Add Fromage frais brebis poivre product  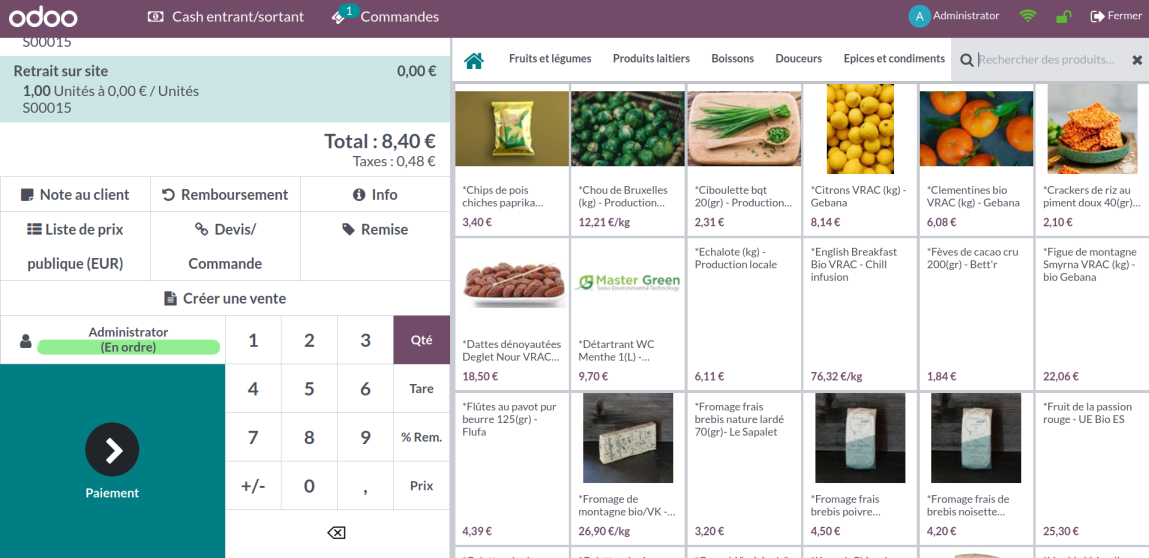click(860, 468)
